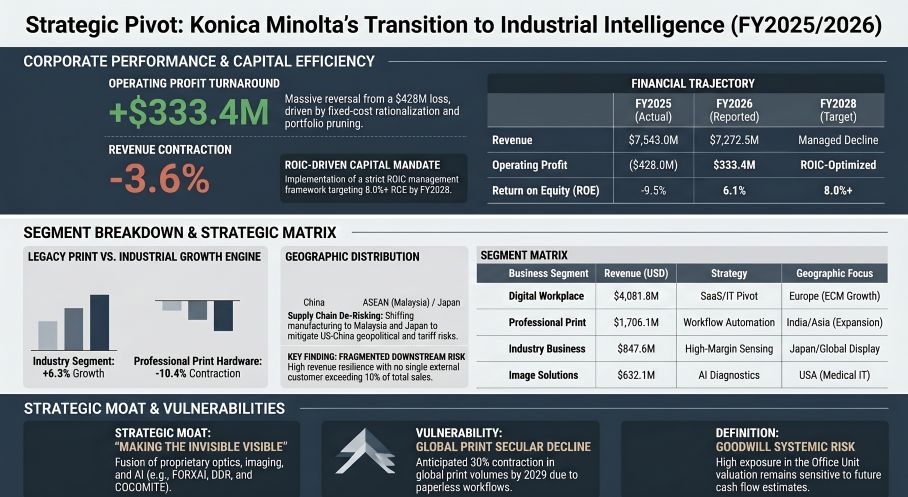Click the 'Revenue' row label in Financial Trajectory

pyautogui.click(x=512, y=140)
